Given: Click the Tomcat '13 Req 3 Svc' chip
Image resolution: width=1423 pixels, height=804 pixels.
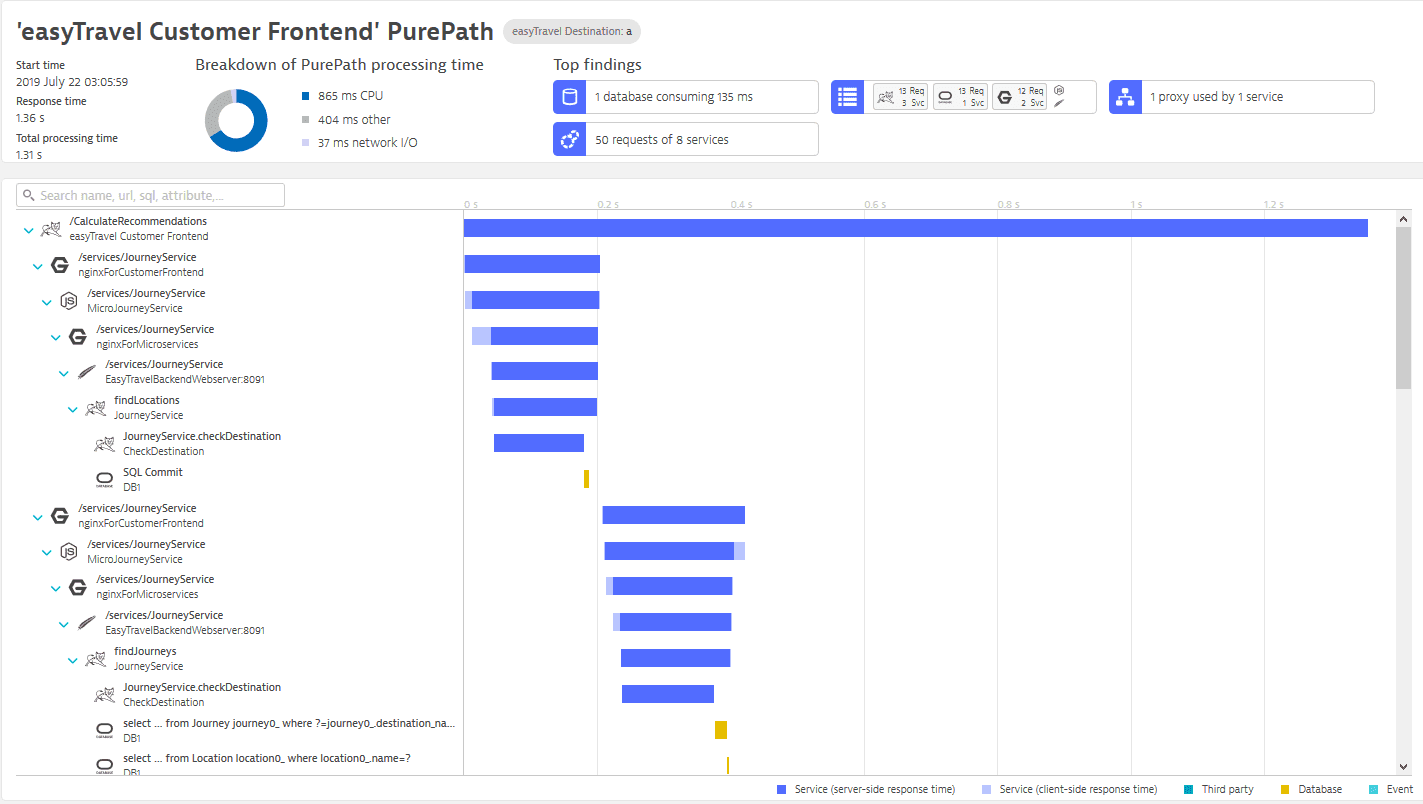Looking at the screenshot, I should pyautogui.click(x=901, y=97).
